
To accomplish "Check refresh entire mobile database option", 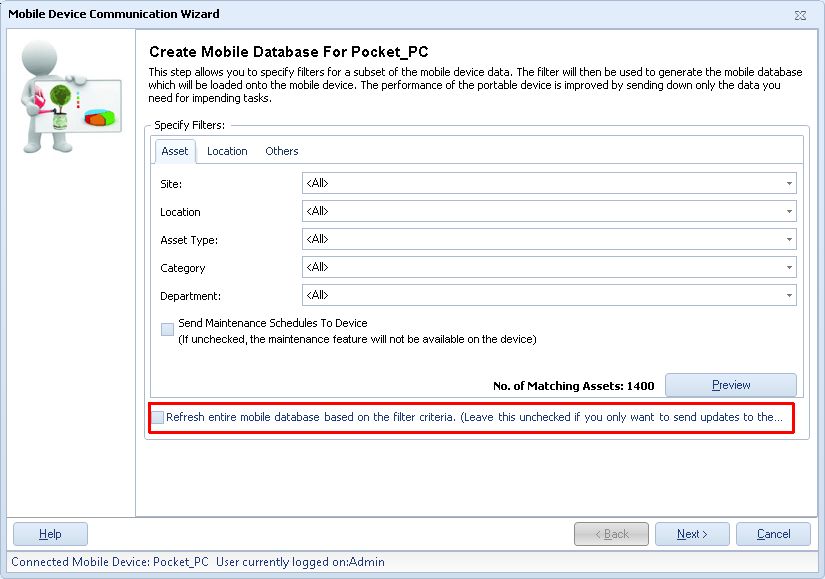I will (156, 418).
